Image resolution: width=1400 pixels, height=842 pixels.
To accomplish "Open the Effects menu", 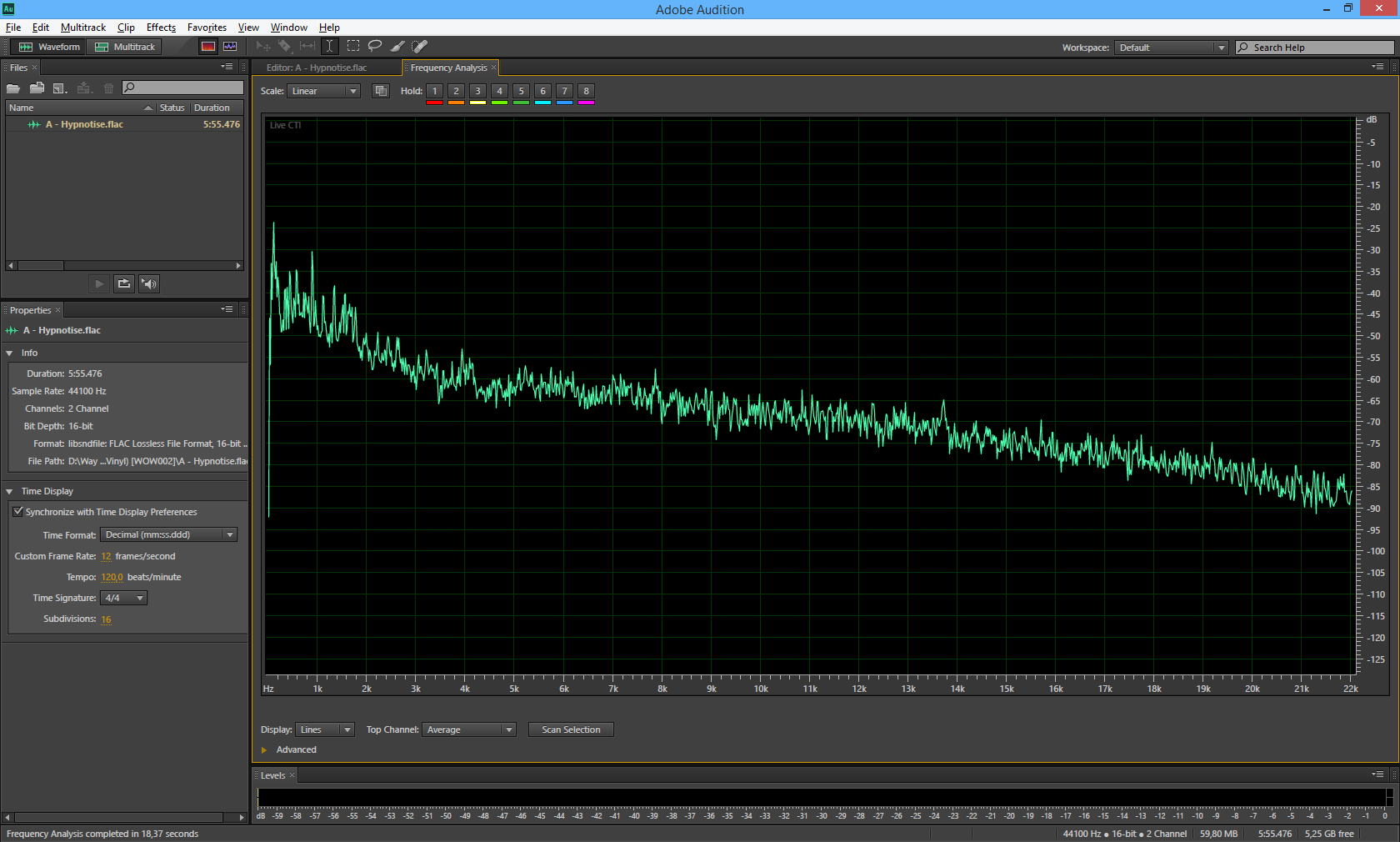I will (161, 28).
